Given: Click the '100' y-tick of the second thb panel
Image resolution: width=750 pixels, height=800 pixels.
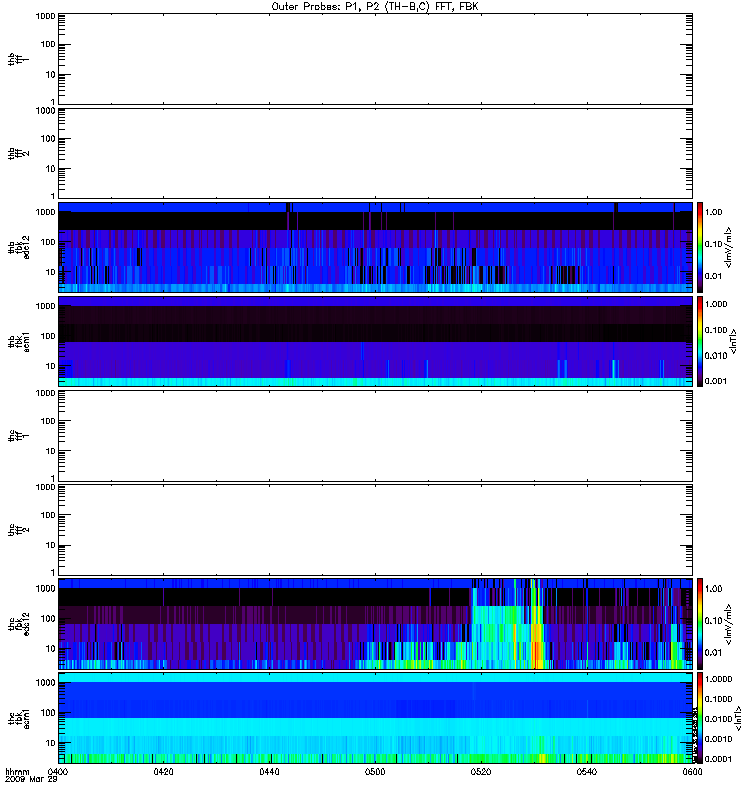Looking at the screenshot, I should tap(48, 139).
